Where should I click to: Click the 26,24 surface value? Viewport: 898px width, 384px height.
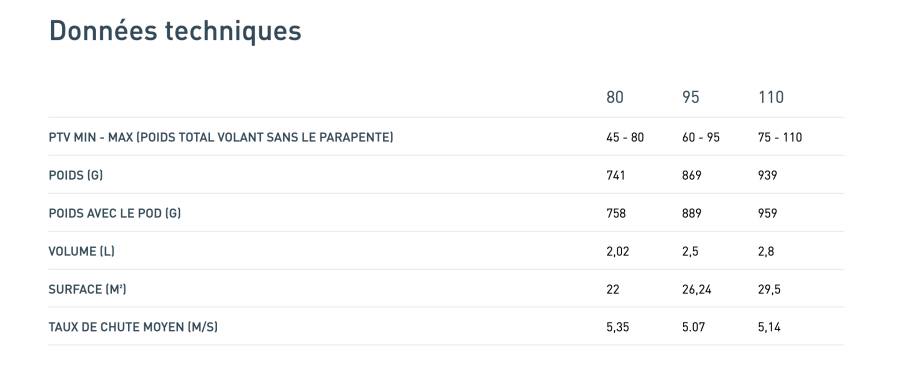pyautogui.click(x=696, y=290)
